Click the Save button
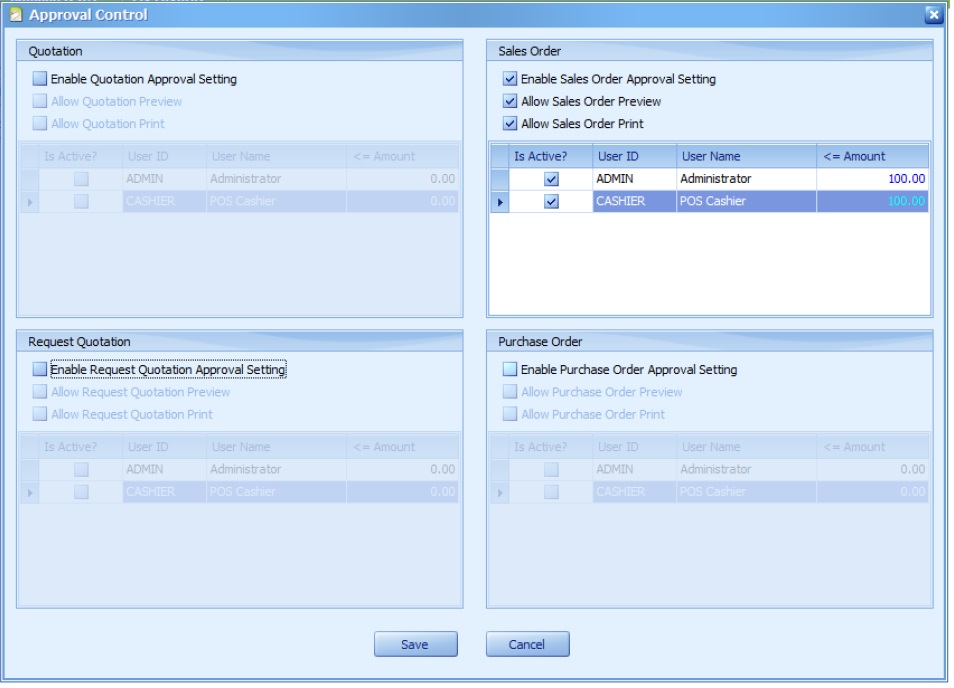The width and height of the screenshot is (954, 688). [x=415, y=645]
